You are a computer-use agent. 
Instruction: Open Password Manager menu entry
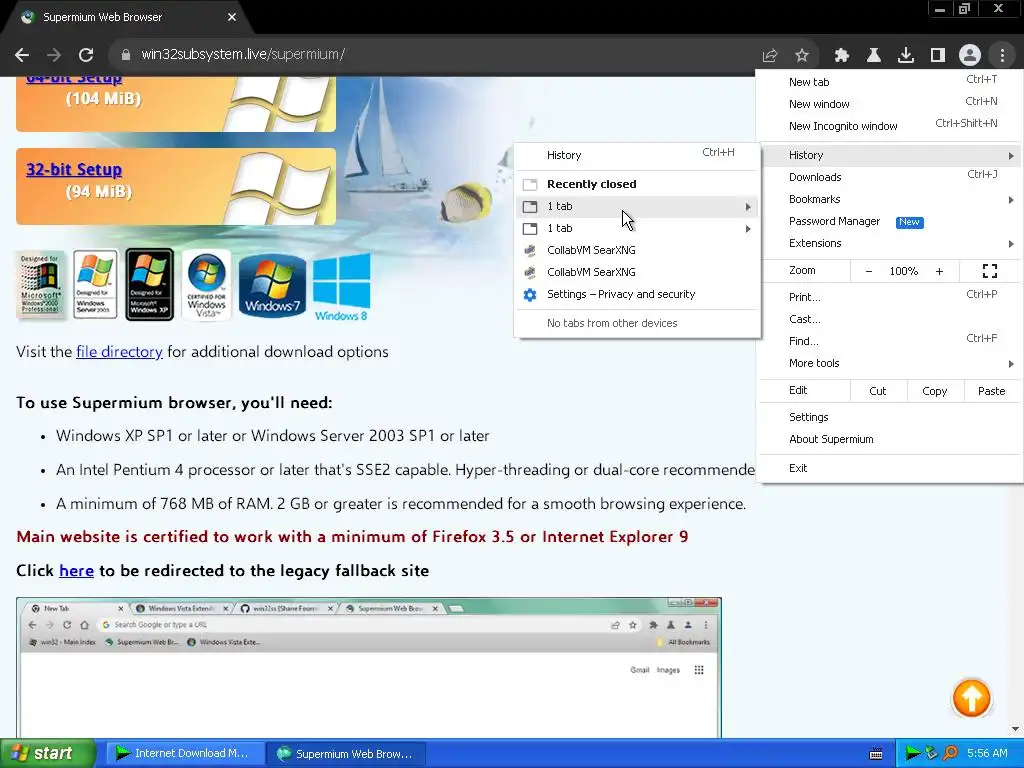pos(890,221)
